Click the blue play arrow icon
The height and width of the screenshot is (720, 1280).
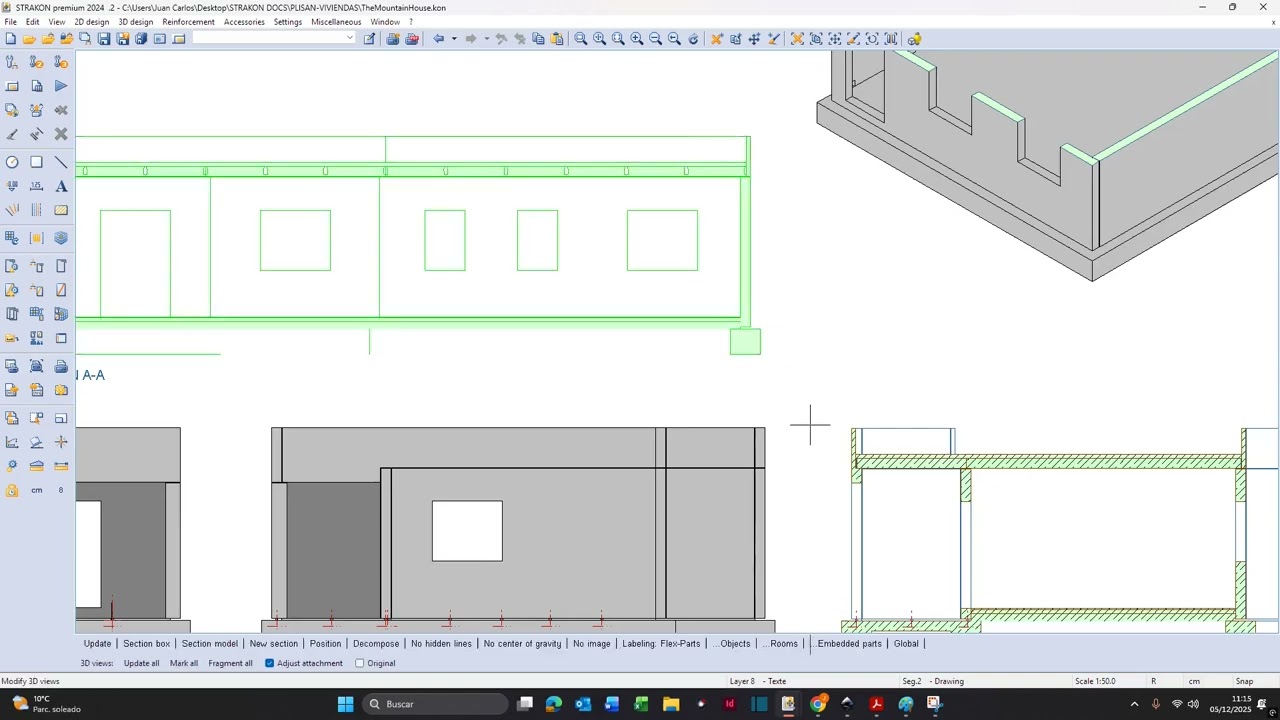[61, 86]
